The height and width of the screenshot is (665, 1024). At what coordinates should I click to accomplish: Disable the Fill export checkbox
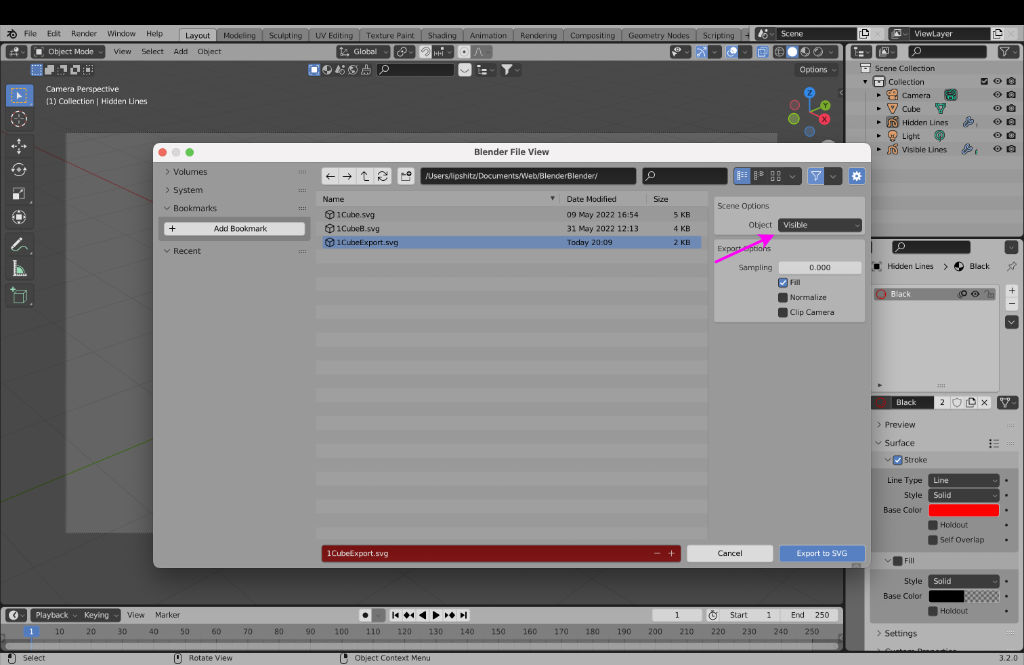coord(783,283)
